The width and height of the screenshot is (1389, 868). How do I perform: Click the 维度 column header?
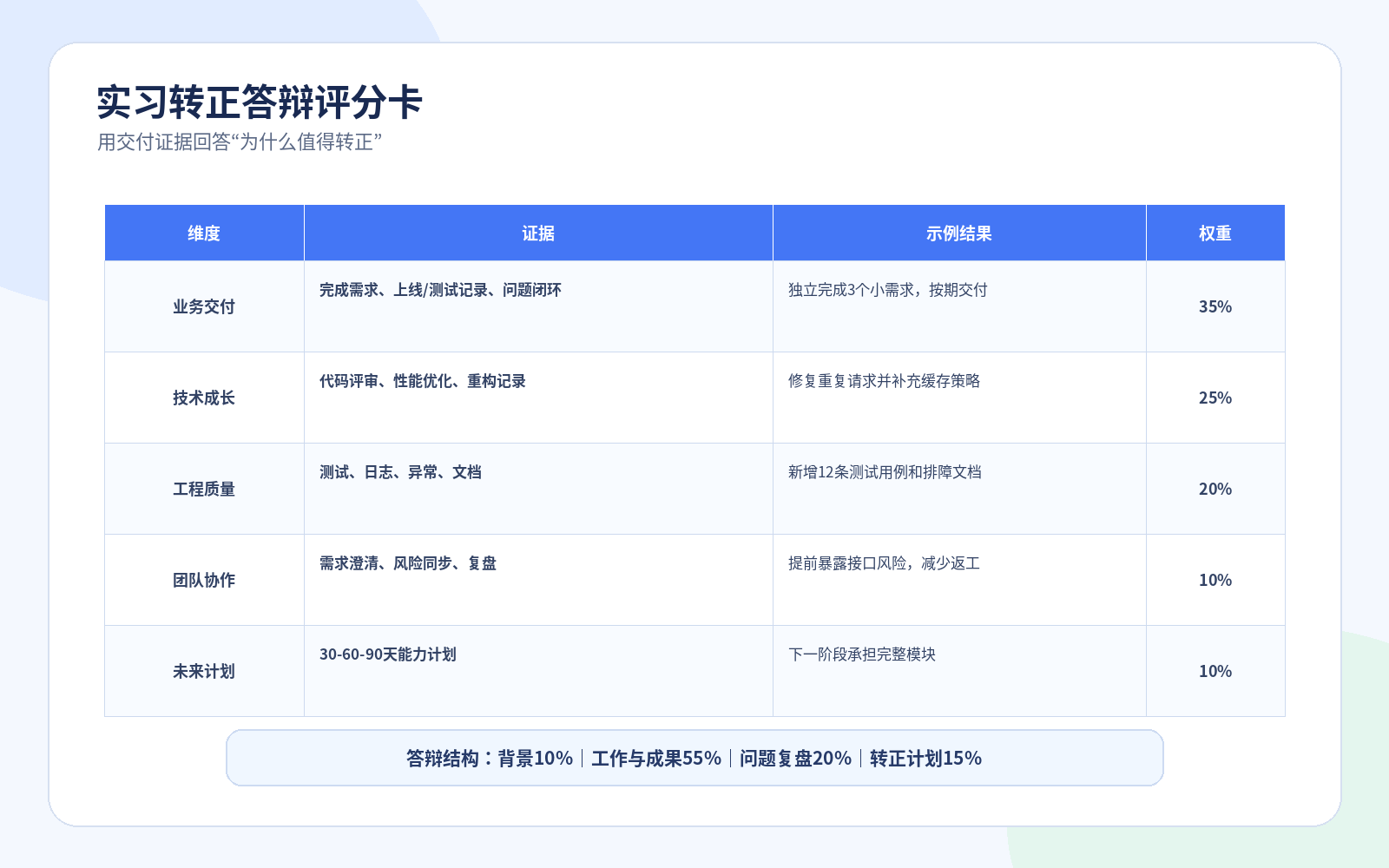coord(204,233)
